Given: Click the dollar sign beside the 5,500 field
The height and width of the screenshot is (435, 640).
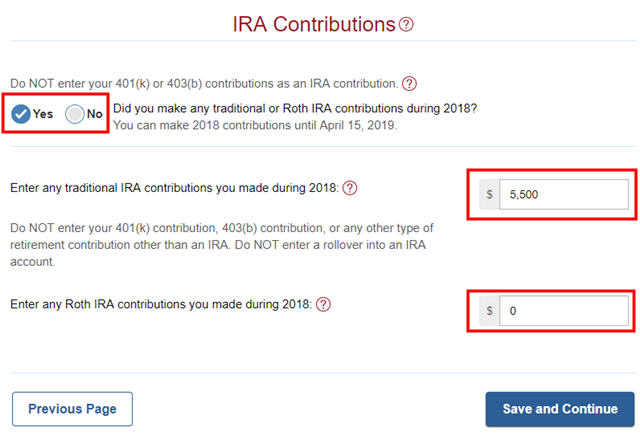Looking at the screenshot, I should 489,194.
